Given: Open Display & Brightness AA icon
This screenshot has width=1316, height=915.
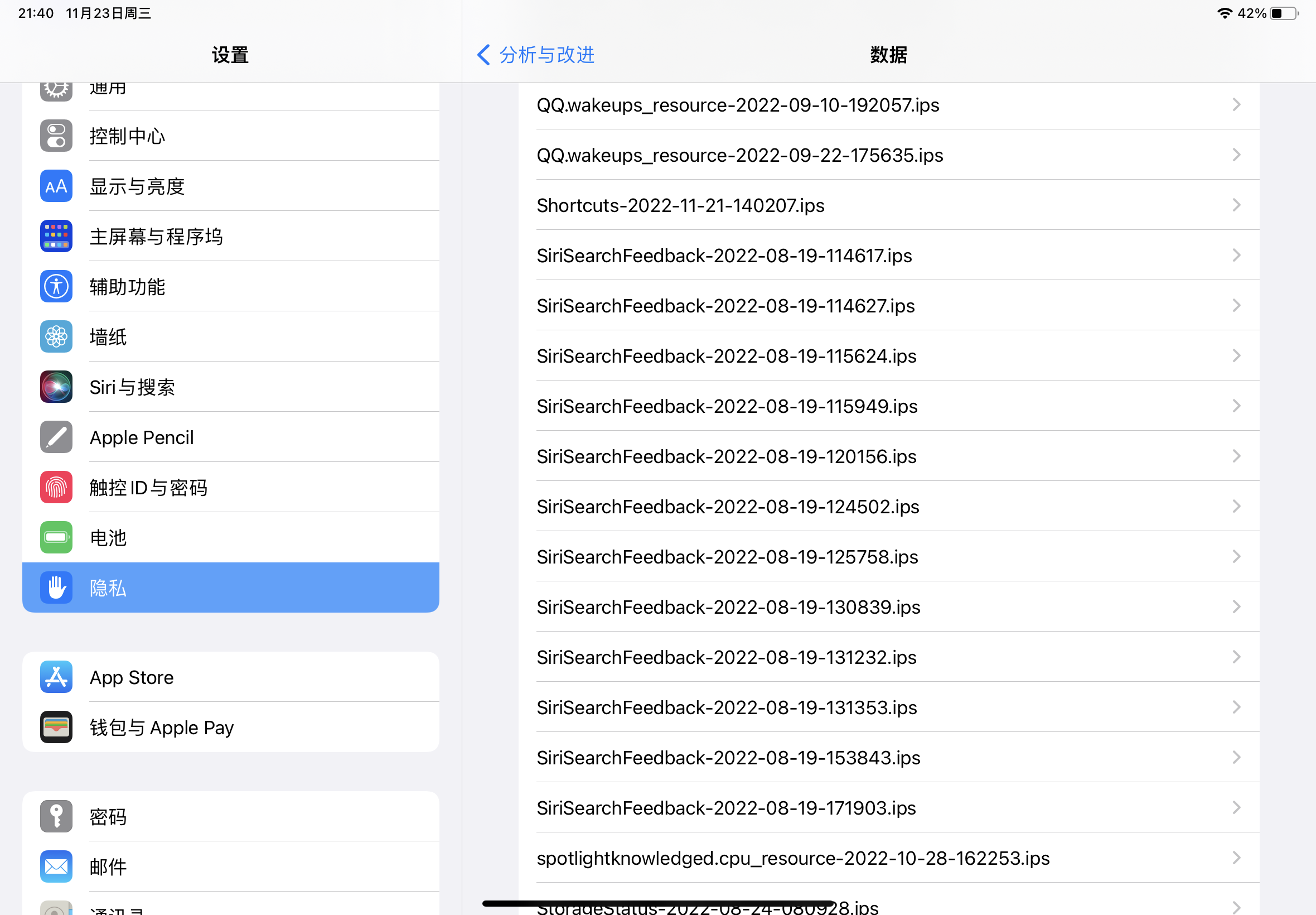Looking at the screenshot, I should [56, 186].
